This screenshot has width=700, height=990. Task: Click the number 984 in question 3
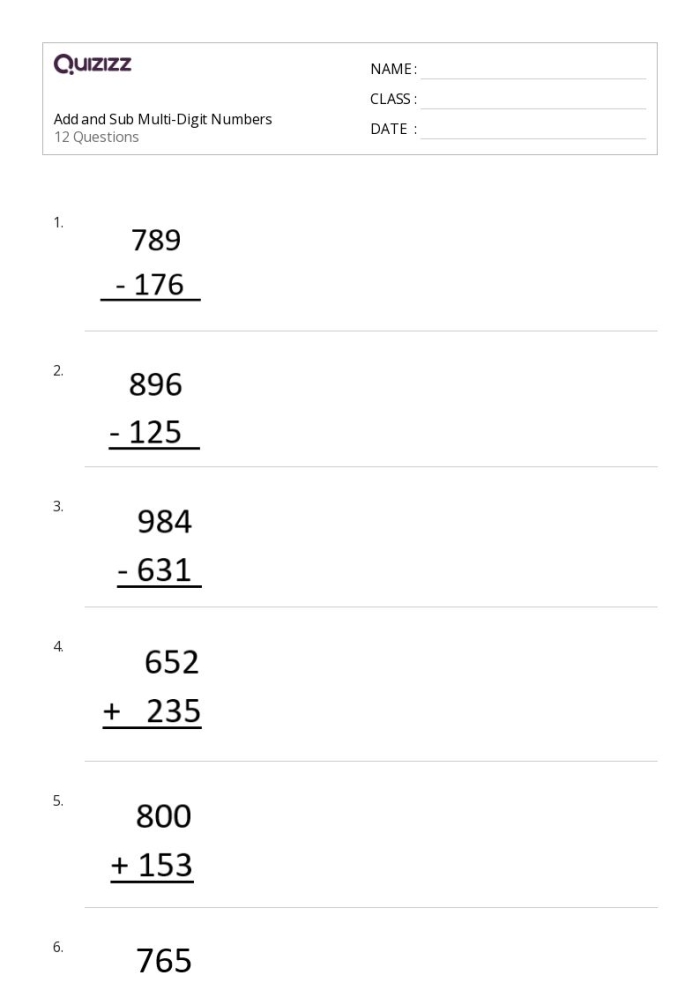pyautogui.click(x=164, y=521)
